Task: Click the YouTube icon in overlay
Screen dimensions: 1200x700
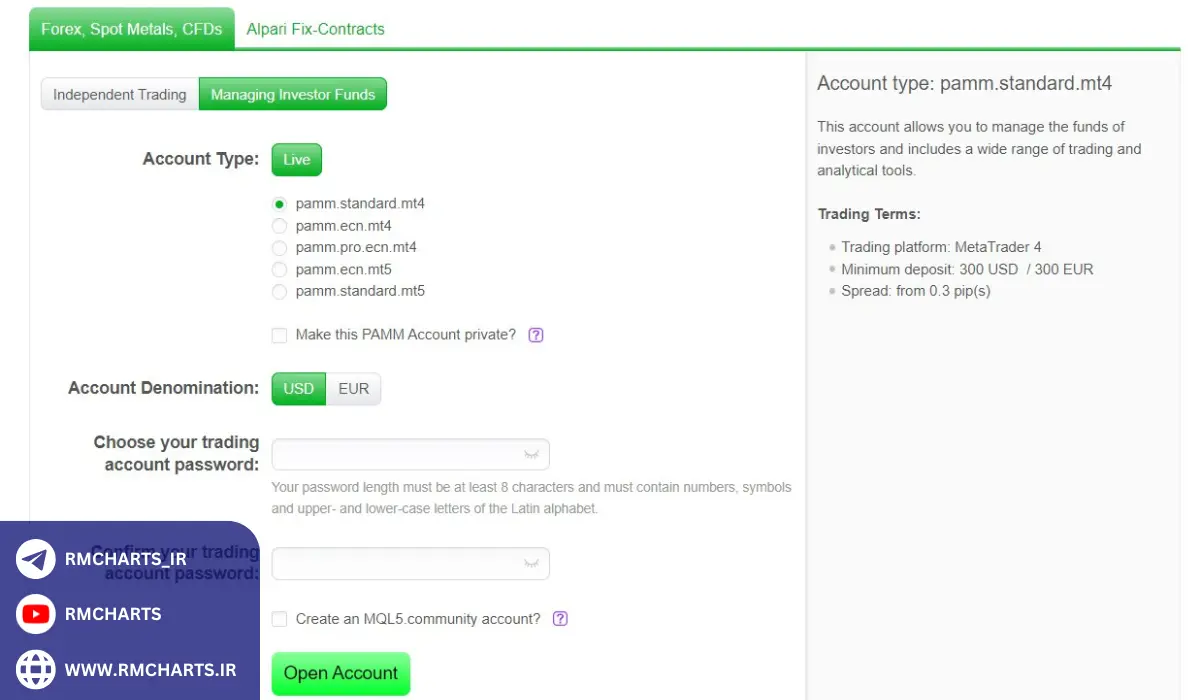Action: (x=36, y=614)
